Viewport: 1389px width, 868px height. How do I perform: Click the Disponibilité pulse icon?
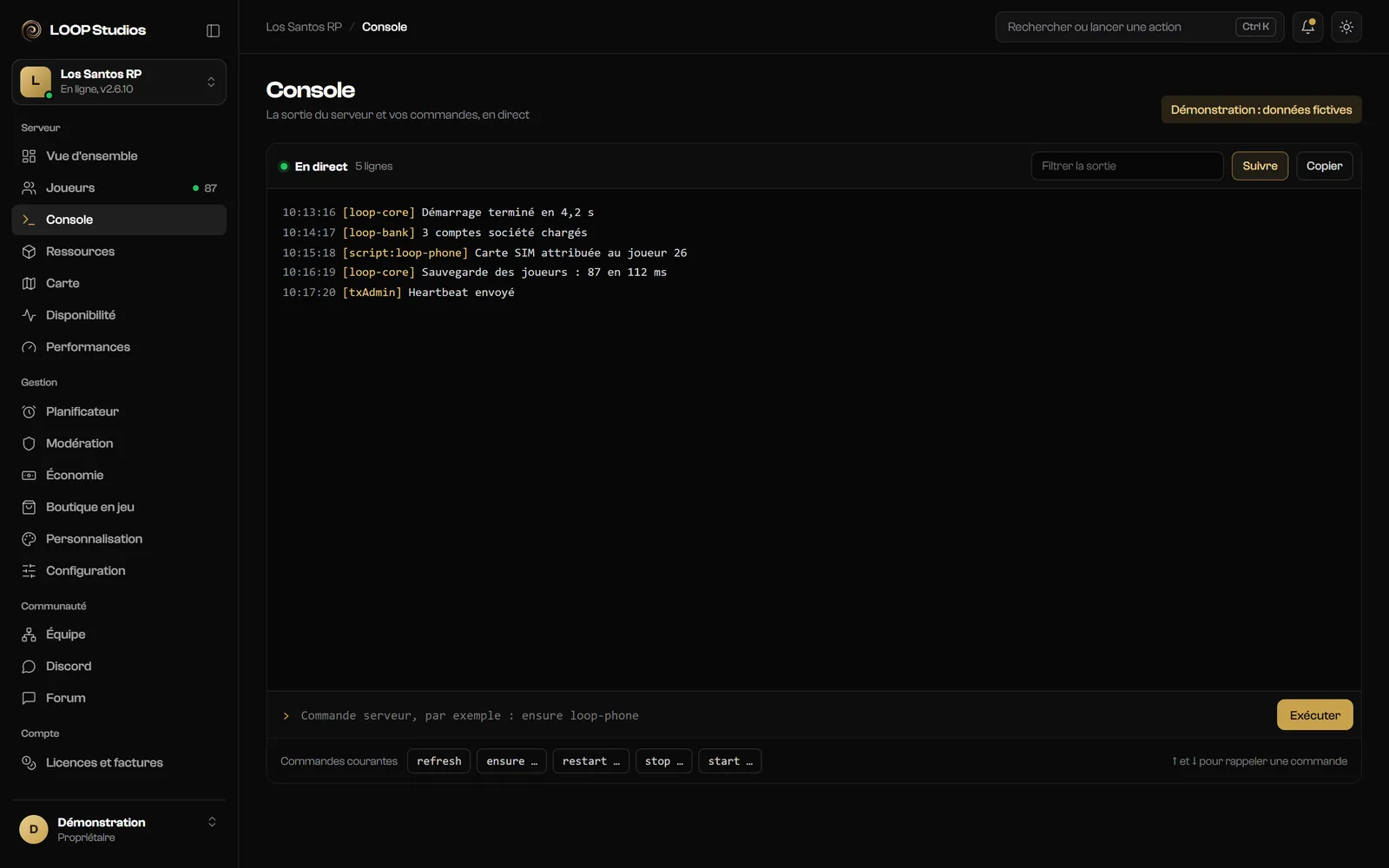coord(29,315)
